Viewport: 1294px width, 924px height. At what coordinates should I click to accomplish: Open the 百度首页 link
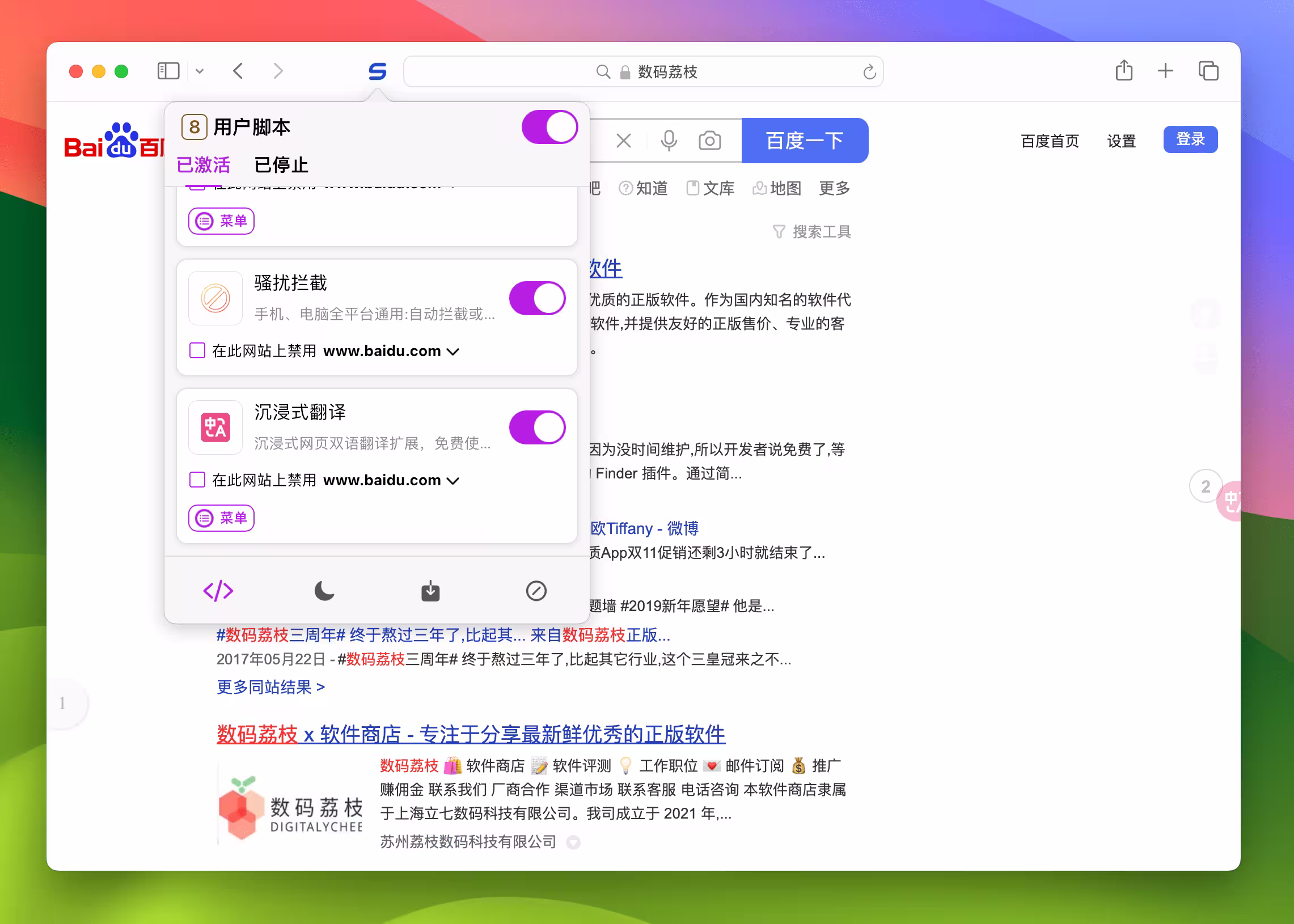click(1050, 141)
